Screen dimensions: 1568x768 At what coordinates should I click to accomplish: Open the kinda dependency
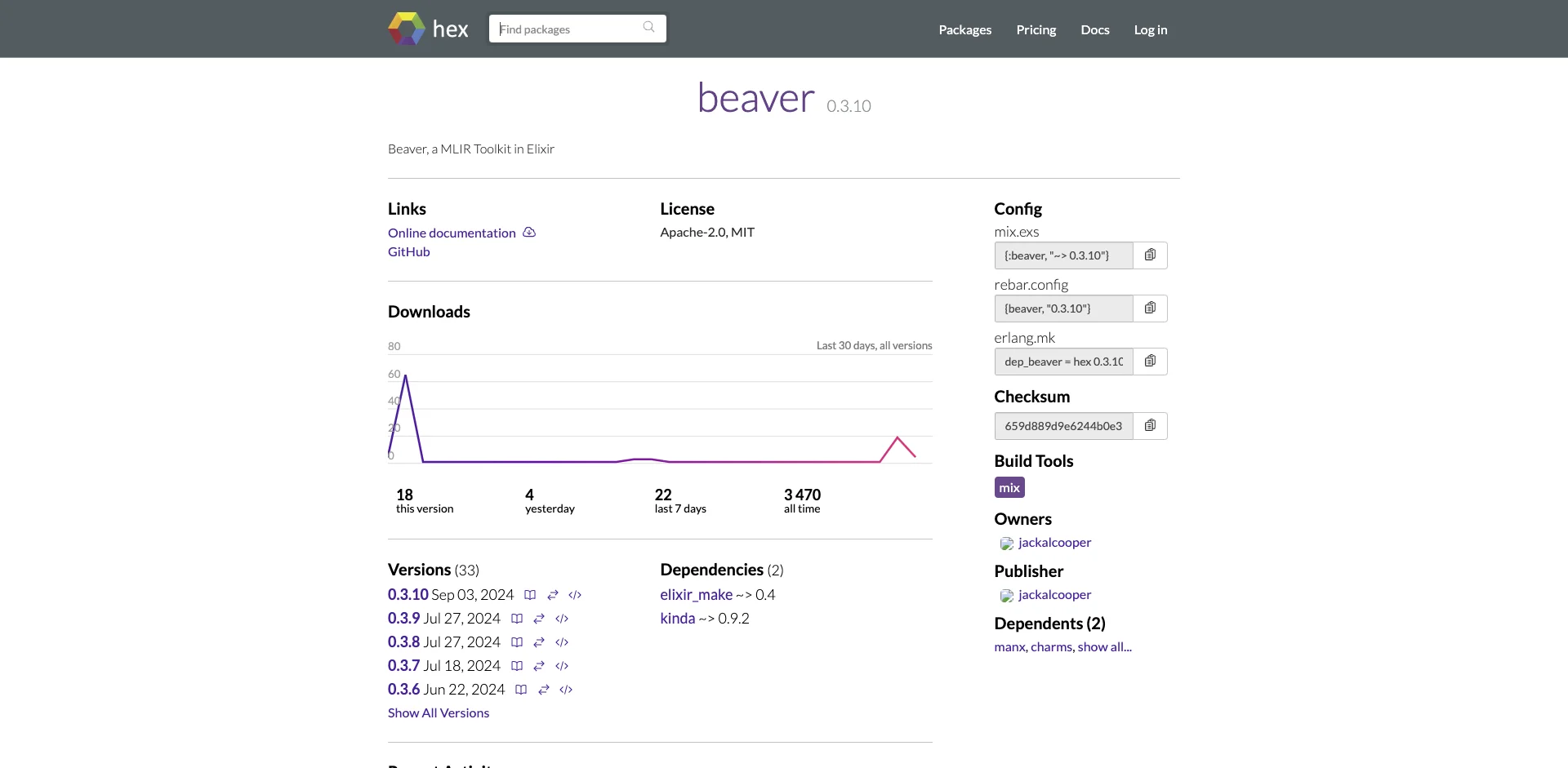point(678,618)
